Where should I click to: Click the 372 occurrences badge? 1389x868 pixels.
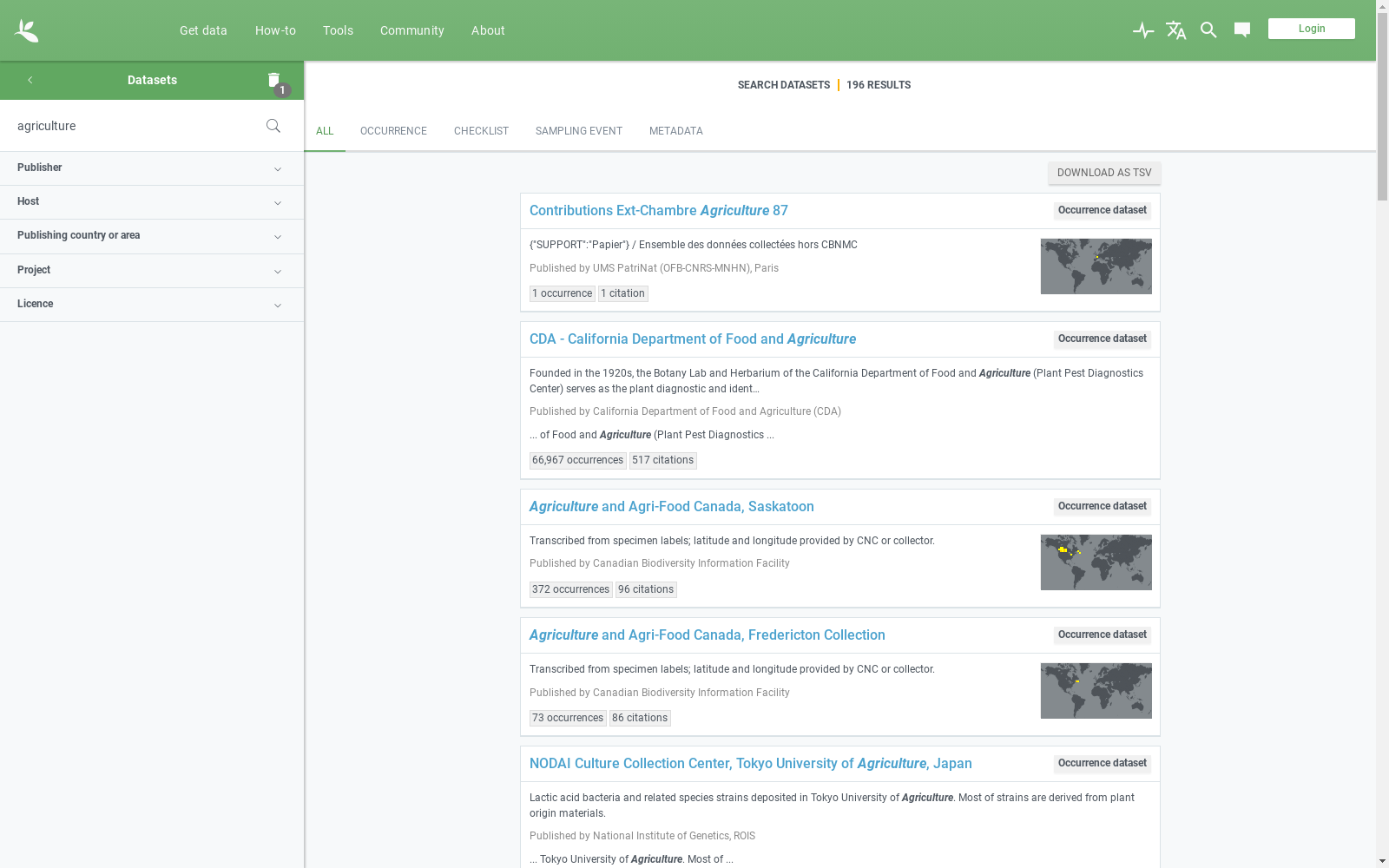pos(571,590)
